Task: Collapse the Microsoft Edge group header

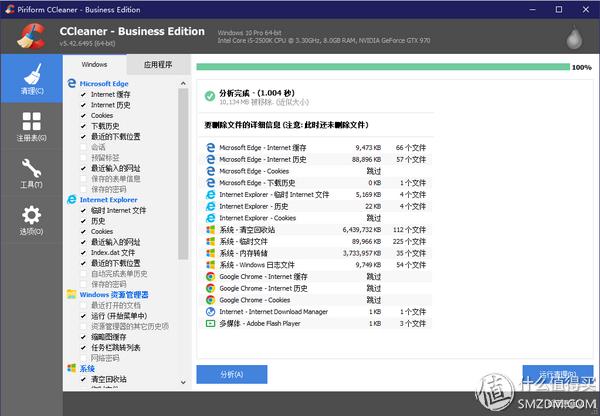Action: point(104,83)
